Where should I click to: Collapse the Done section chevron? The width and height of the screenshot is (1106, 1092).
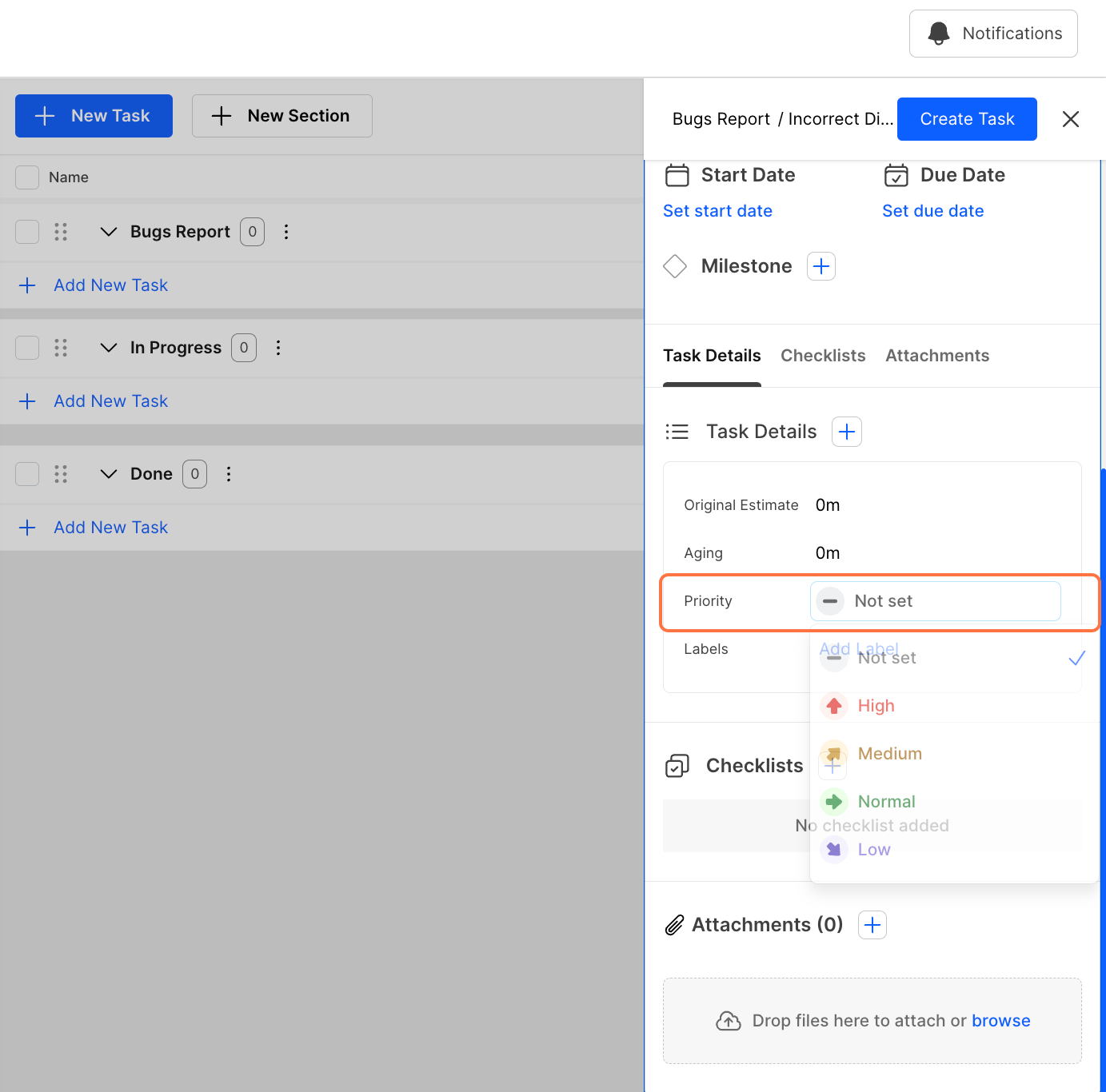[x=109, y=474]
